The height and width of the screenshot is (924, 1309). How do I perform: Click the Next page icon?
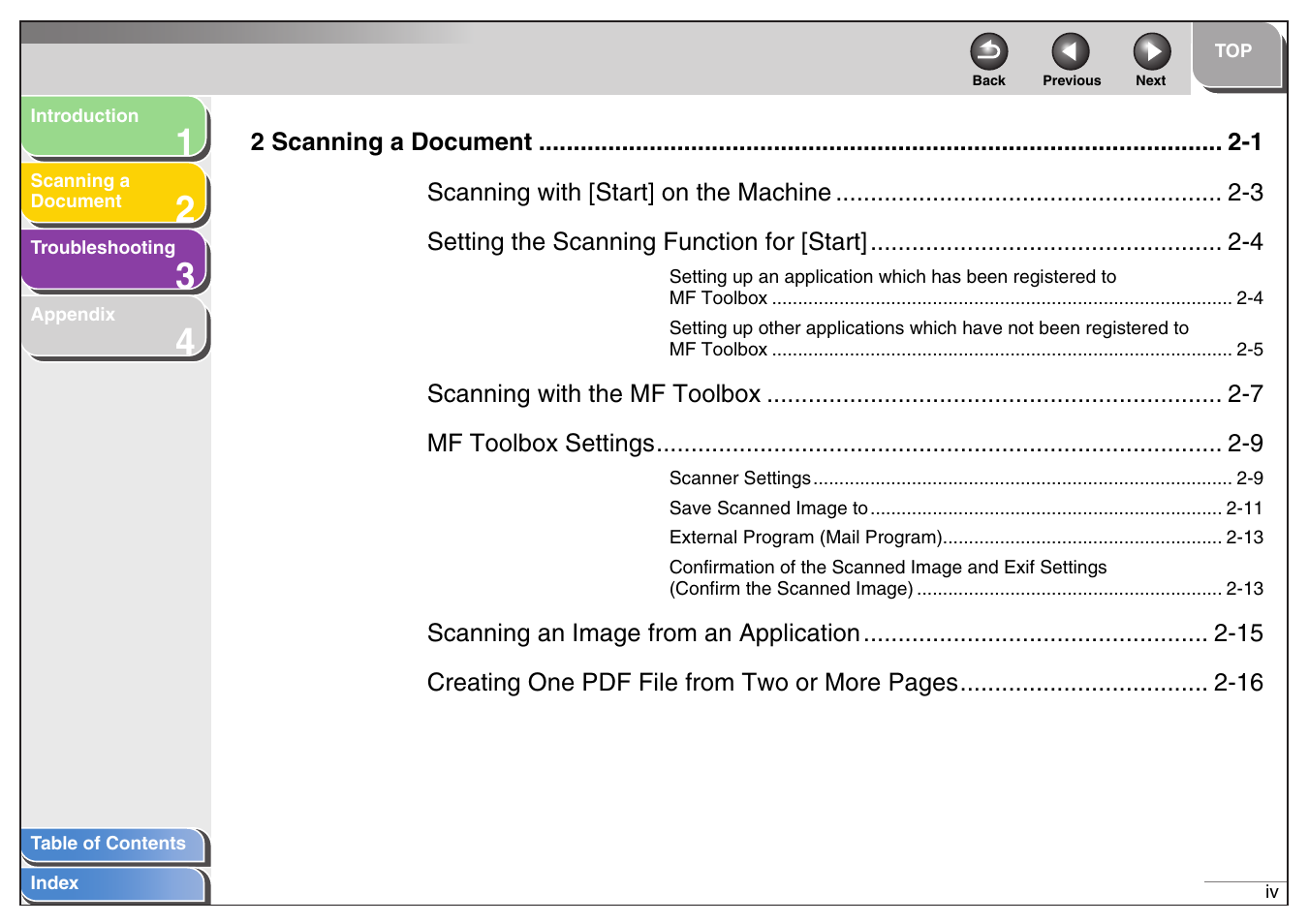pyautogui.click(x=1151, y=51)
